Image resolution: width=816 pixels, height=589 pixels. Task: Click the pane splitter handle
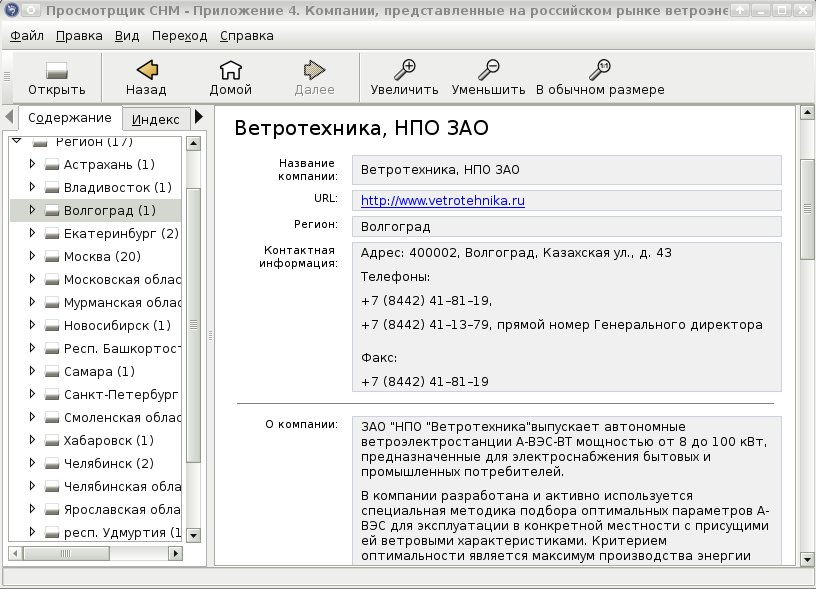(210, 336)
